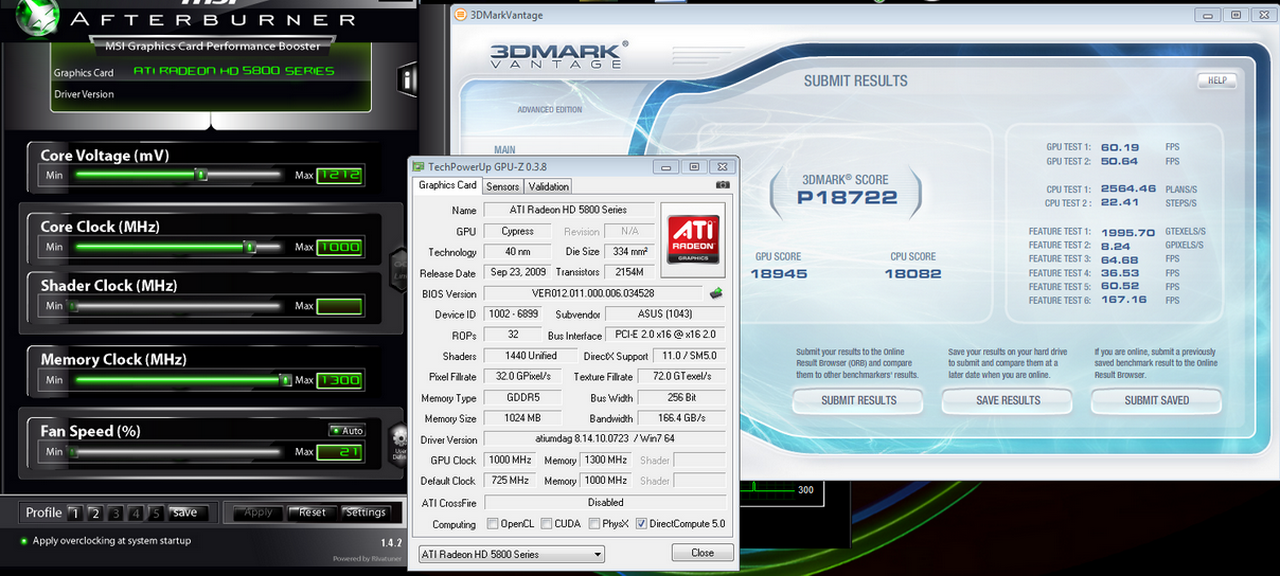Click the Close button in GPU-Z
Screen dimensions: 1280x576
point(703,553)
